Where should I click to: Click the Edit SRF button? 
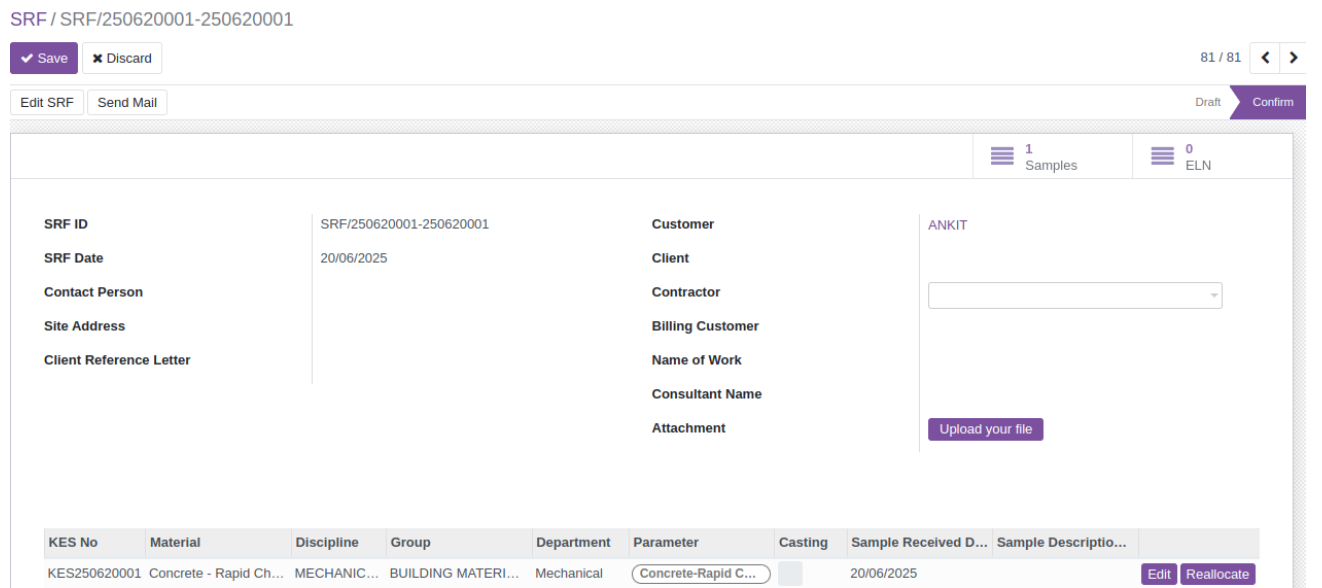47,102
